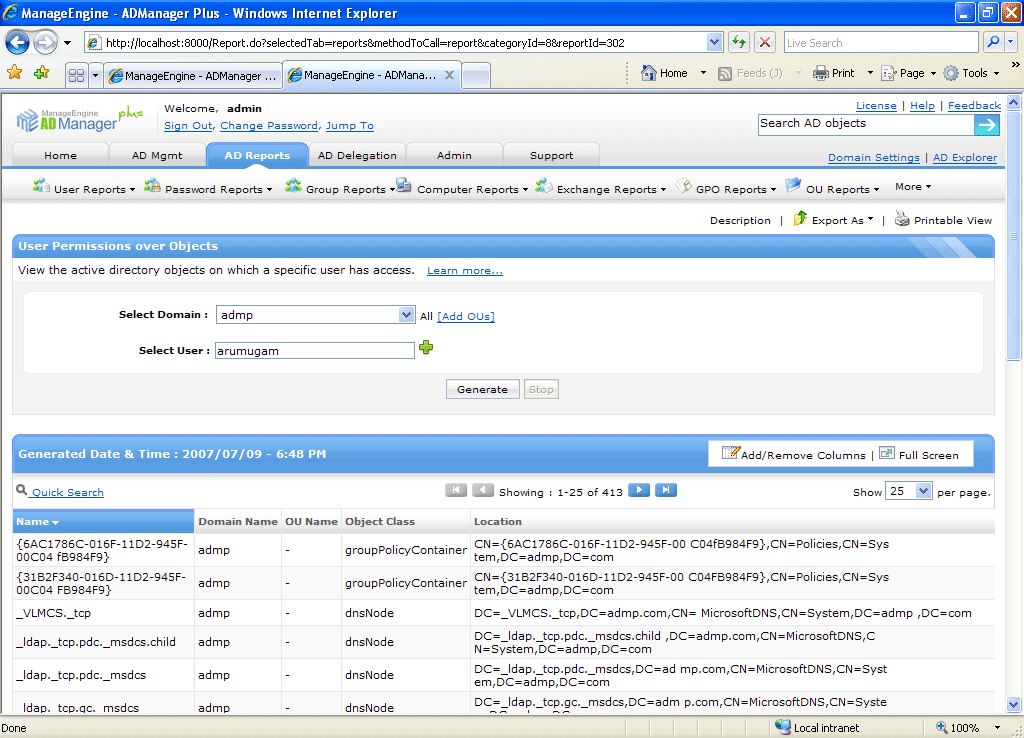Go to next page of results
The height and width of the screenshot is (738, 1024).
pos(639,490)
